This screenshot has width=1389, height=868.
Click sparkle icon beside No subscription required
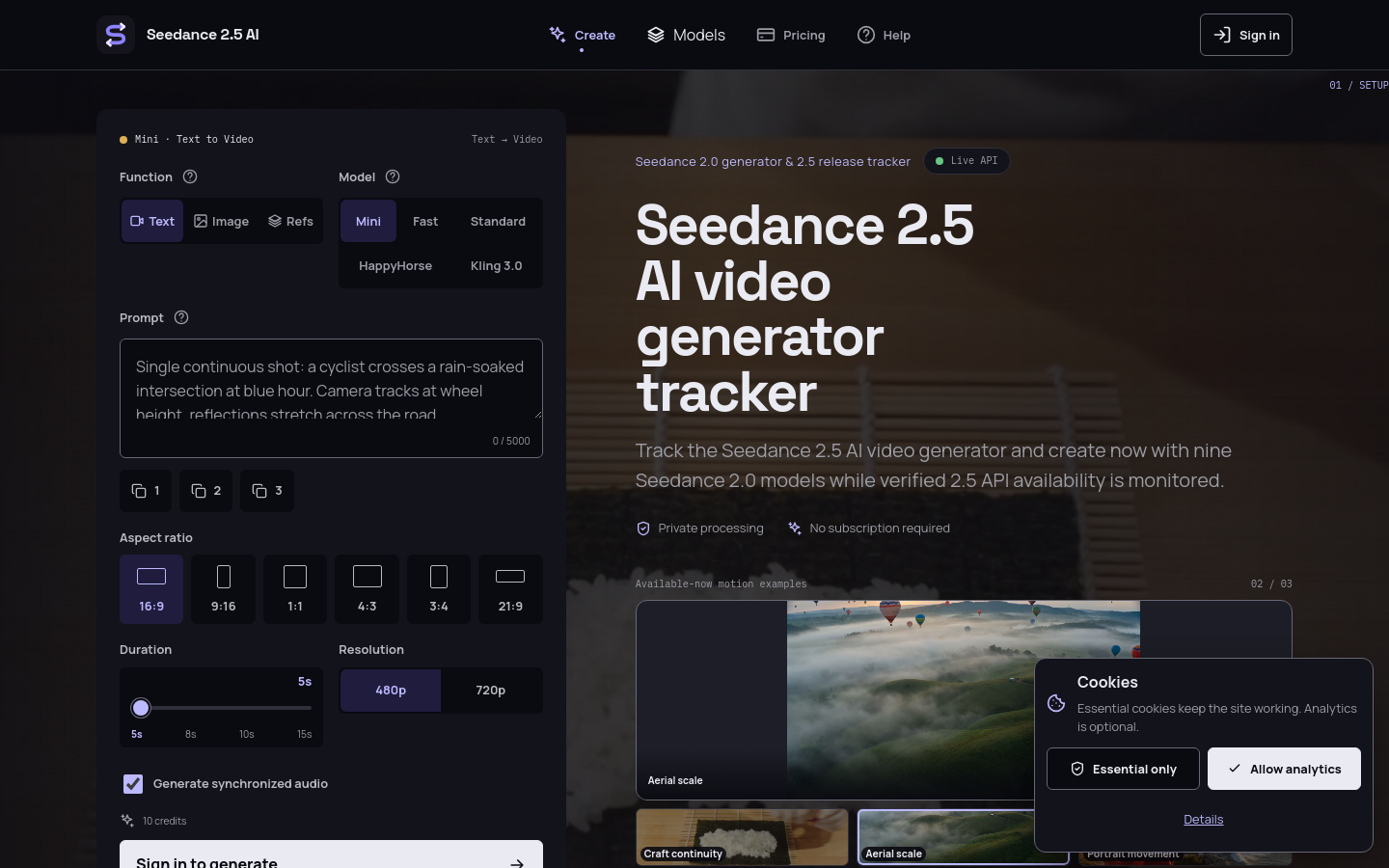tap(795, 529)
